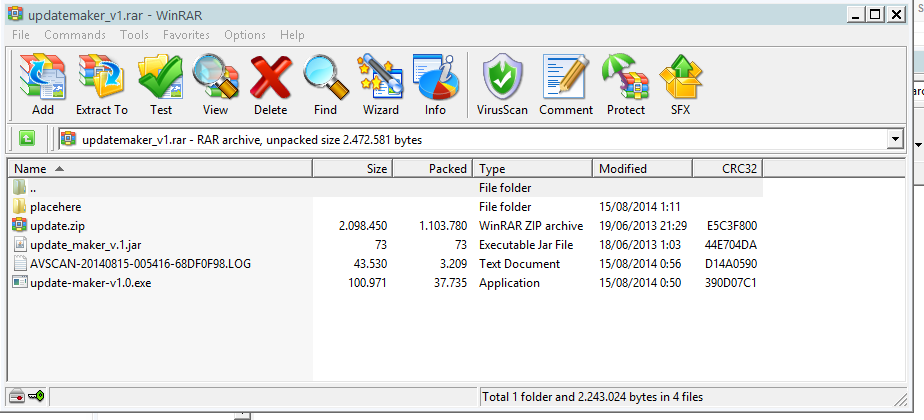Click the archive path address field
This screenshot has height=420, width=924.
click(x=473, y=140)
